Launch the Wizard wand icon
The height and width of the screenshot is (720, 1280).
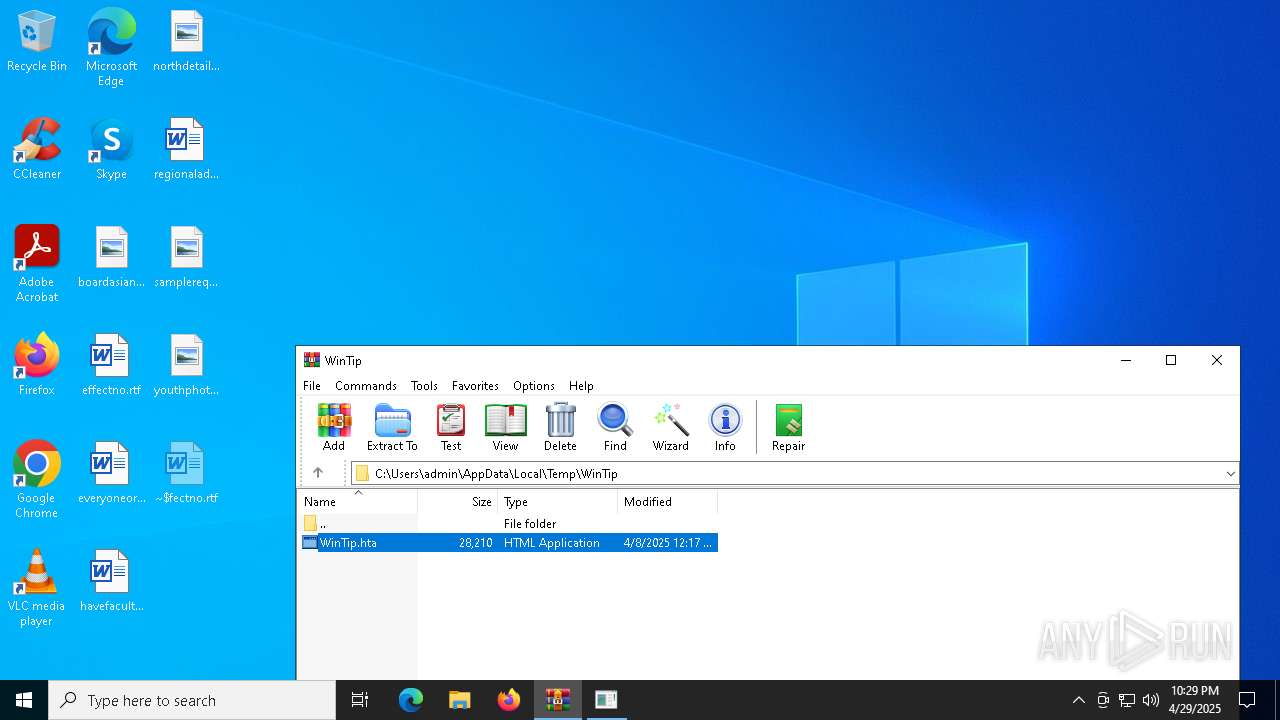pyautogui.click(x=670, y=428)
